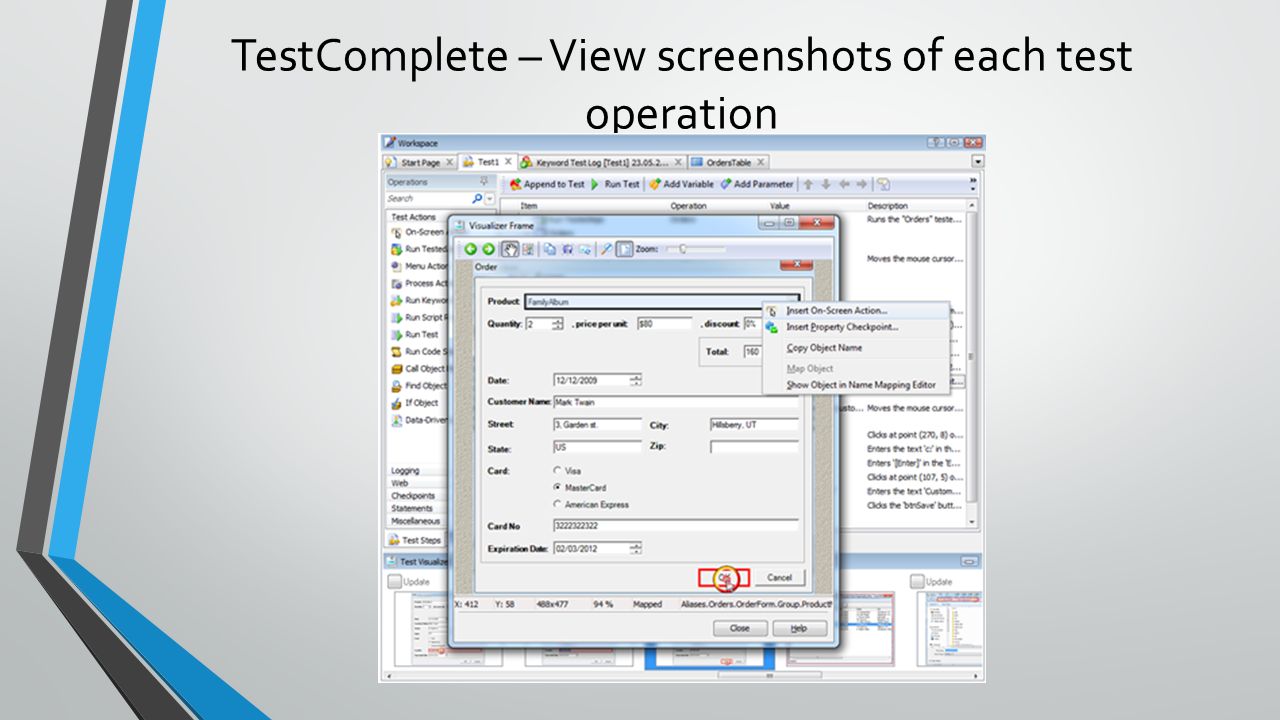Expand the Logging operations category
This screenshot has height=720, width=1280.
414,470
